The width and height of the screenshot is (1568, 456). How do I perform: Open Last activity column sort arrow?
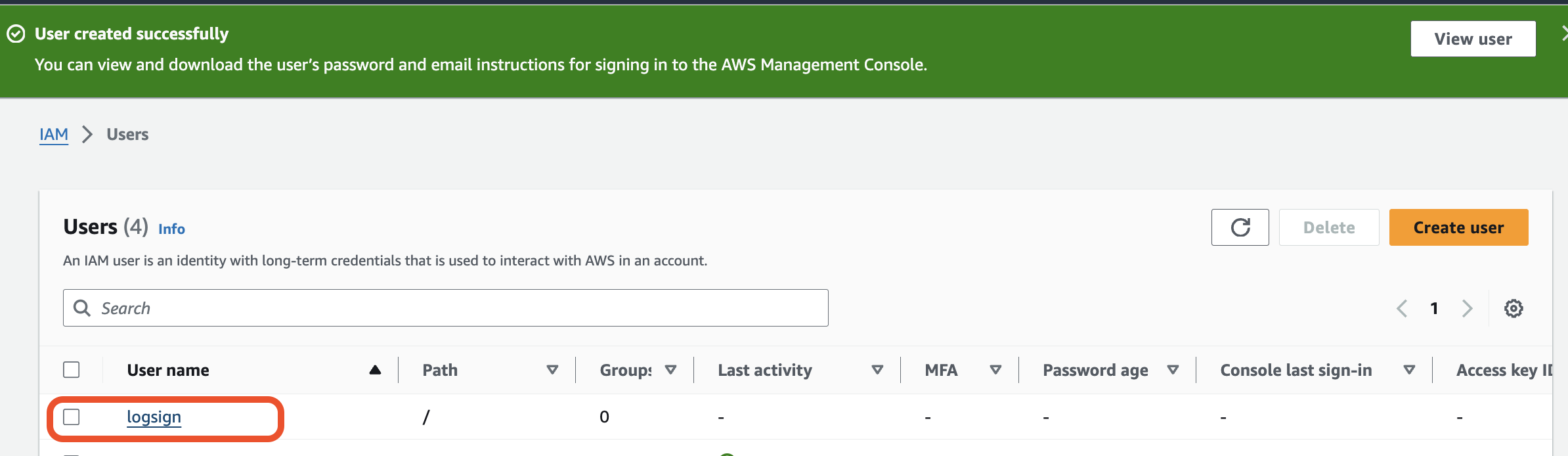pyautogui.click(x=877, y=370)
